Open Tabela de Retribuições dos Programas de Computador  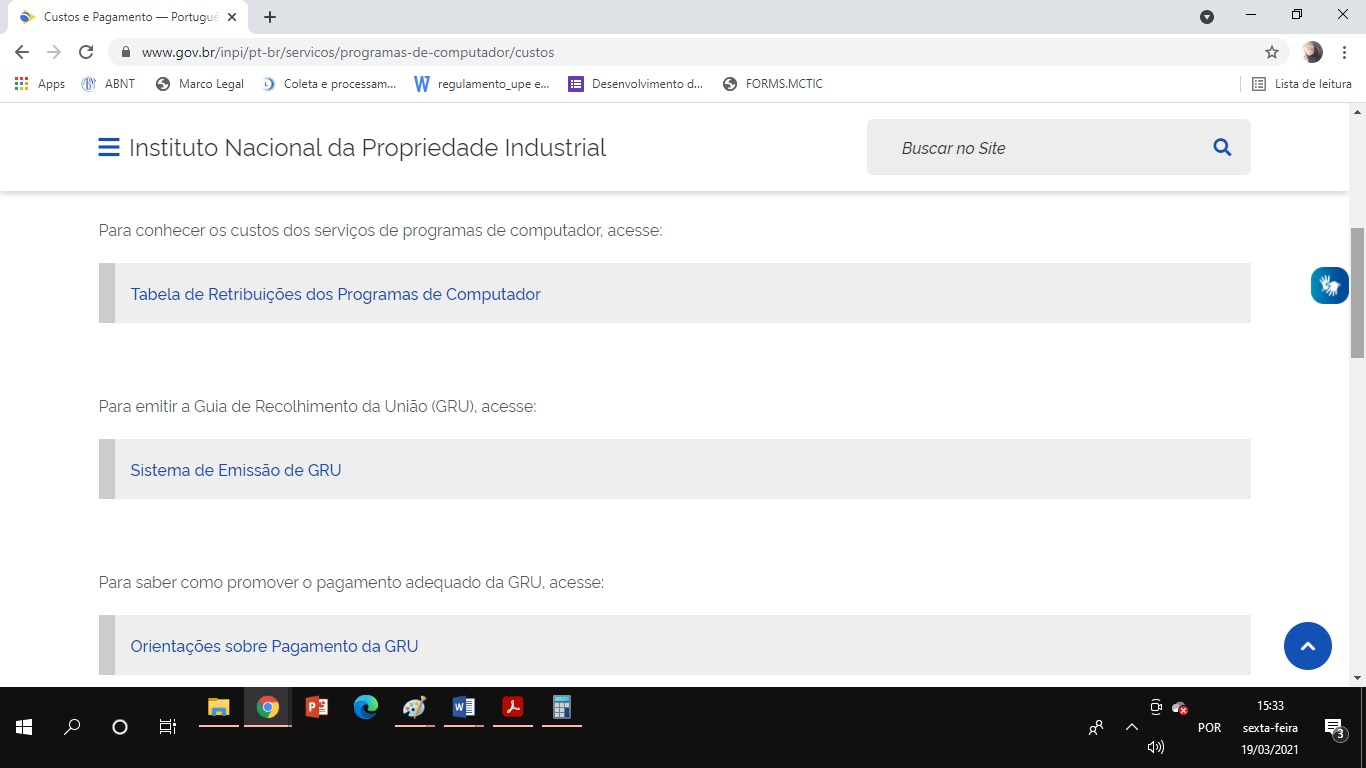[x=335, y=294]
